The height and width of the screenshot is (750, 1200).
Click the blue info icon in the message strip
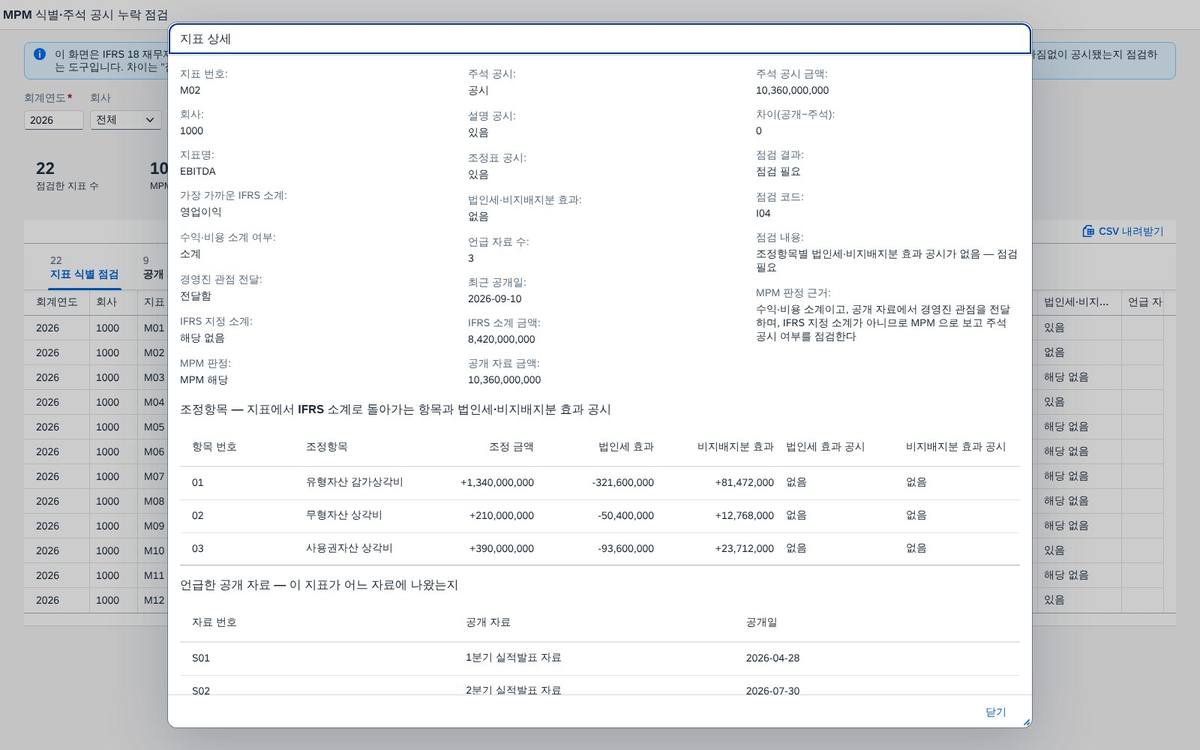[39, 54]
